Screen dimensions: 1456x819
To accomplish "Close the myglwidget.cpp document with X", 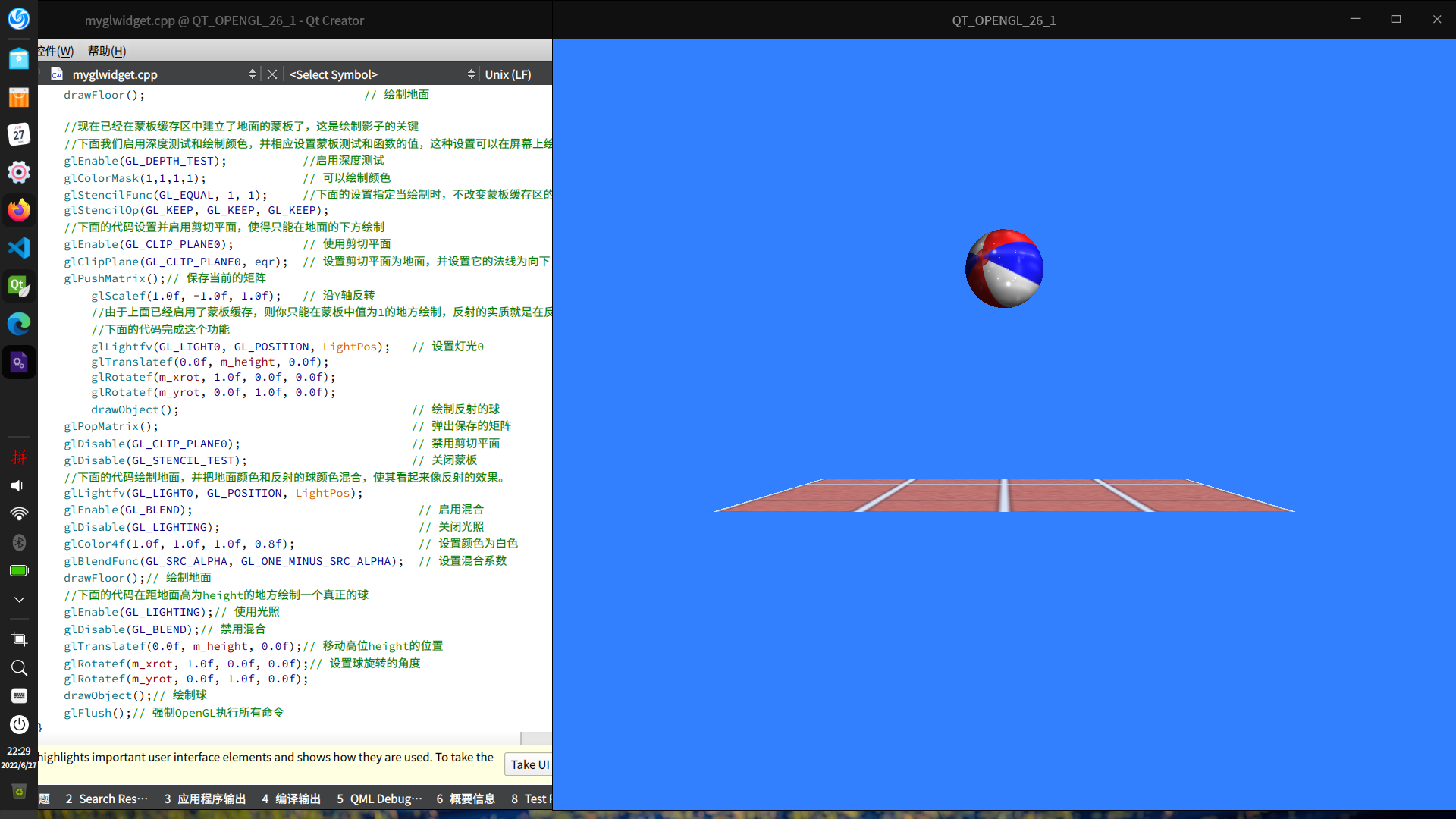I will click(x=272, y=74).
